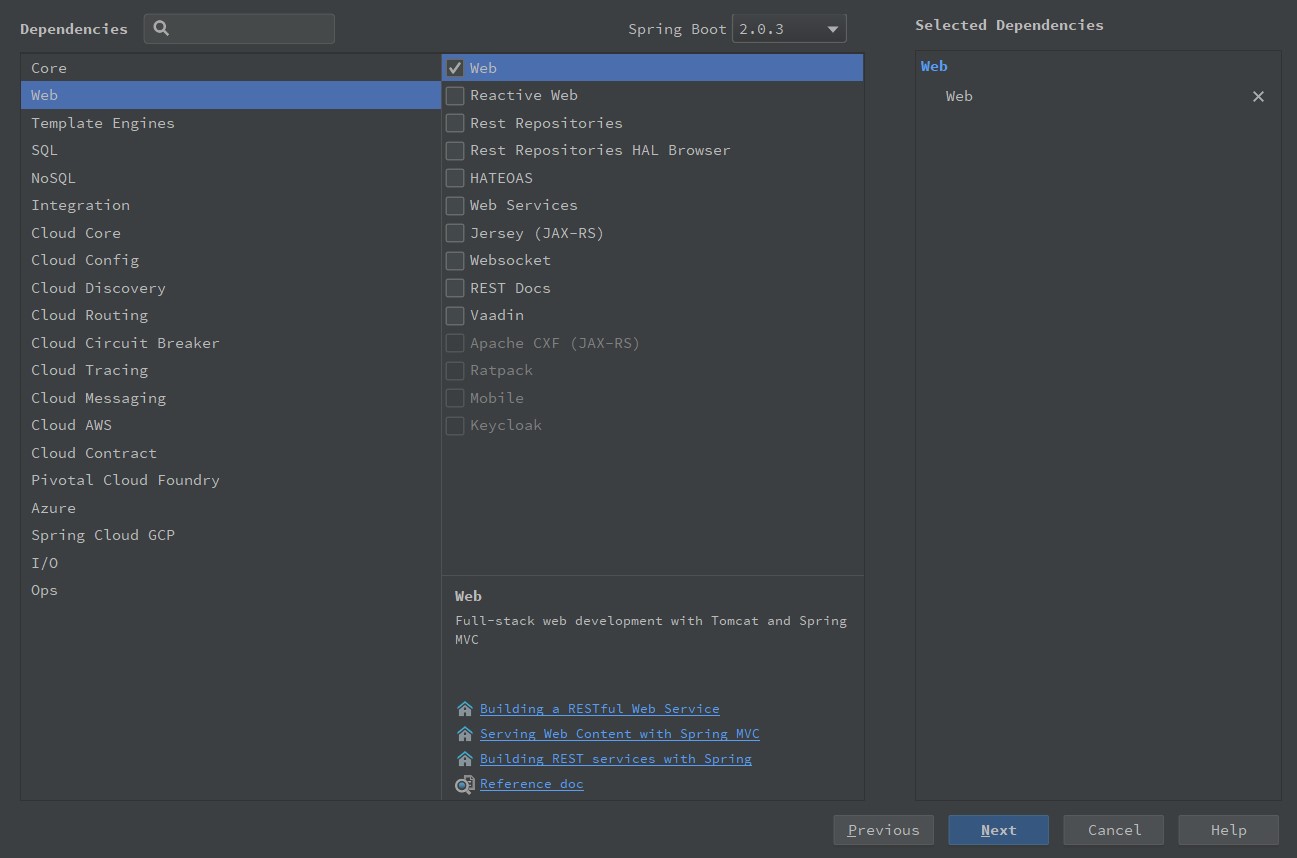Open the Ops category
The width and height of the screenshot is (1297, 858).
[230, 590]
